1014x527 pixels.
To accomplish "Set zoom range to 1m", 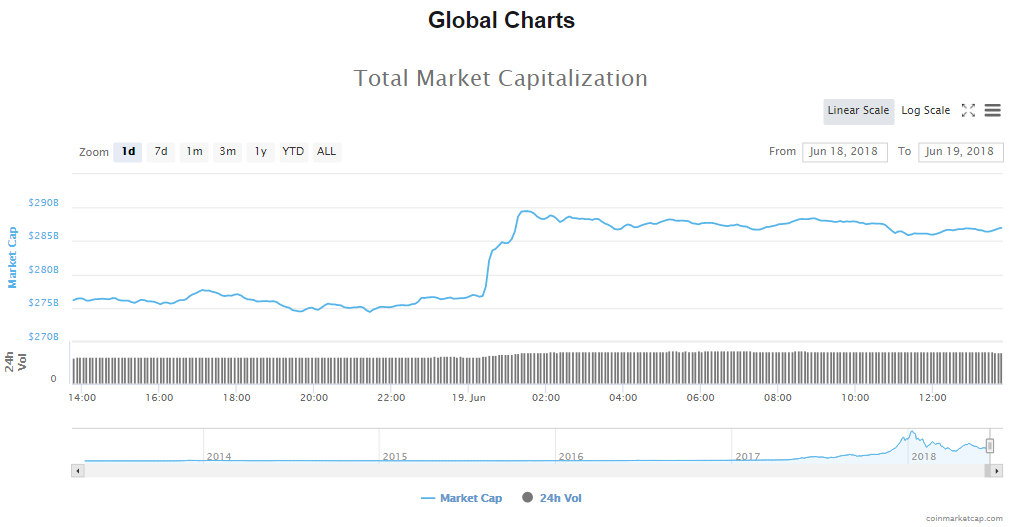I will tap(194, 152).
